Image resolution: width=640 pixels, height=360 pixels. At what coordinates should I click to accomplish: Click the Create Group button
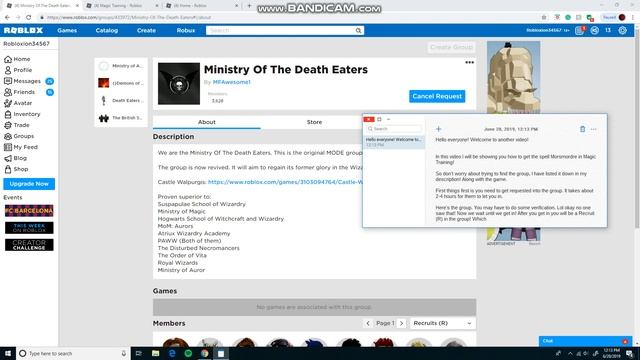[x=451, y=47]
